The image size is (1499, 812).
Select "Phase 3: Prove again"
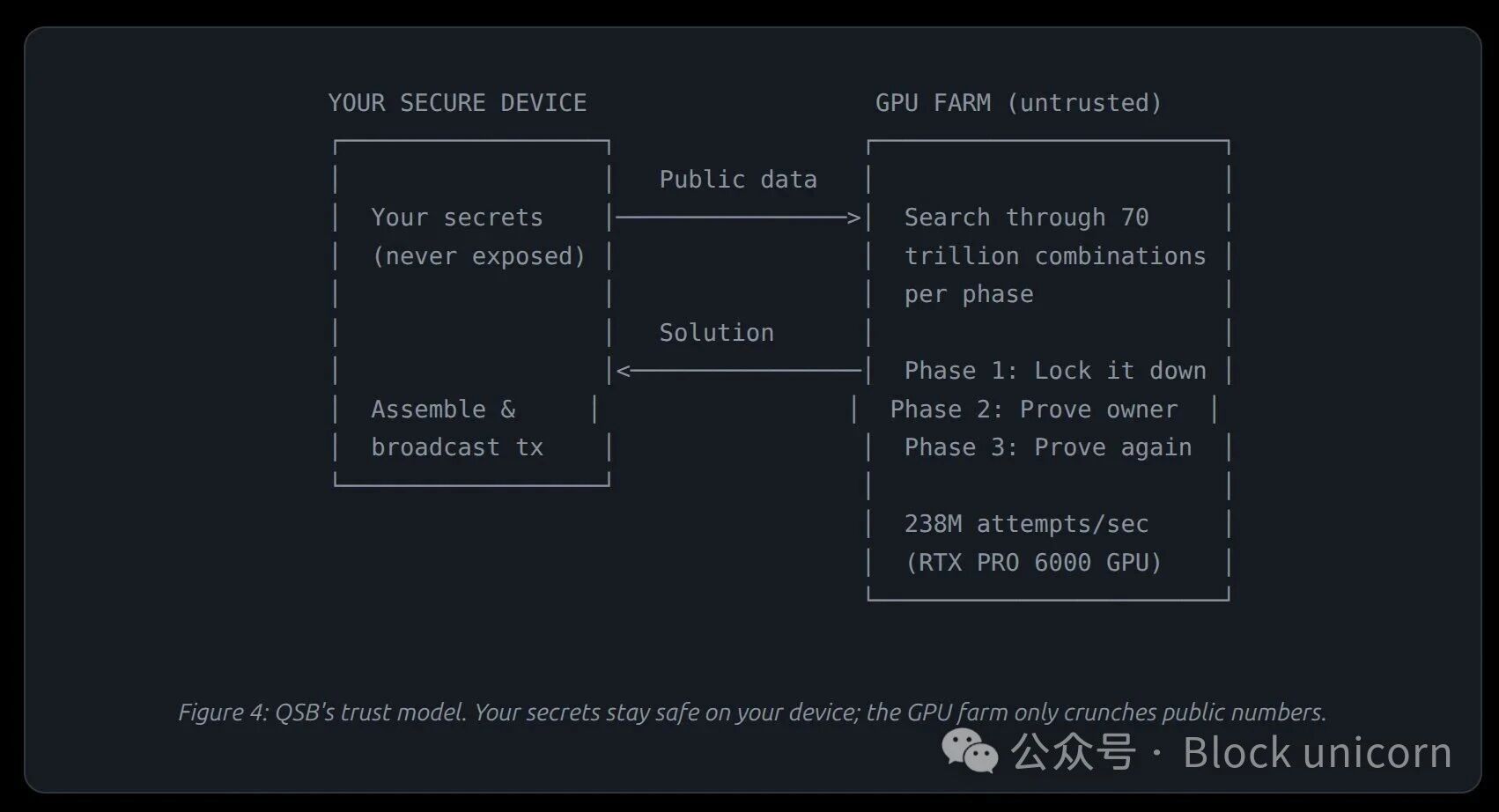[x=1047, y=447]
